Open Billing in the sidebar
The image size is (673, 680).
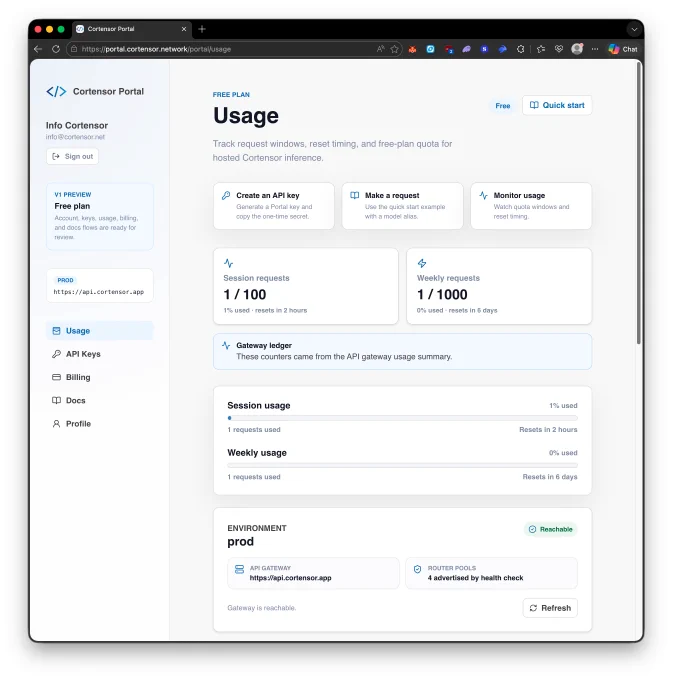(x=100, y=377)
